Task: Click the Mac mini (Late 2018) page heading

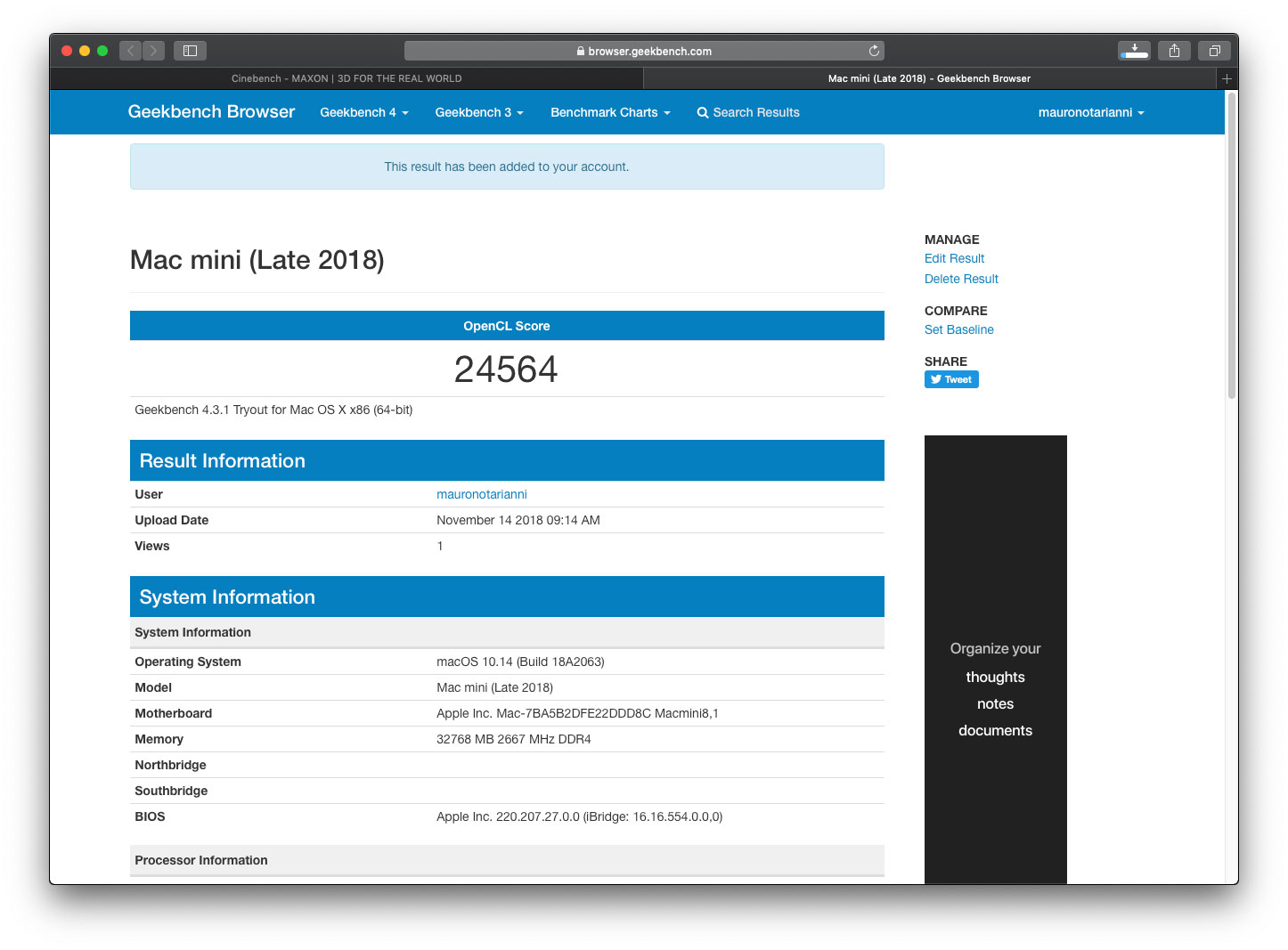Action: pos(257,260)
